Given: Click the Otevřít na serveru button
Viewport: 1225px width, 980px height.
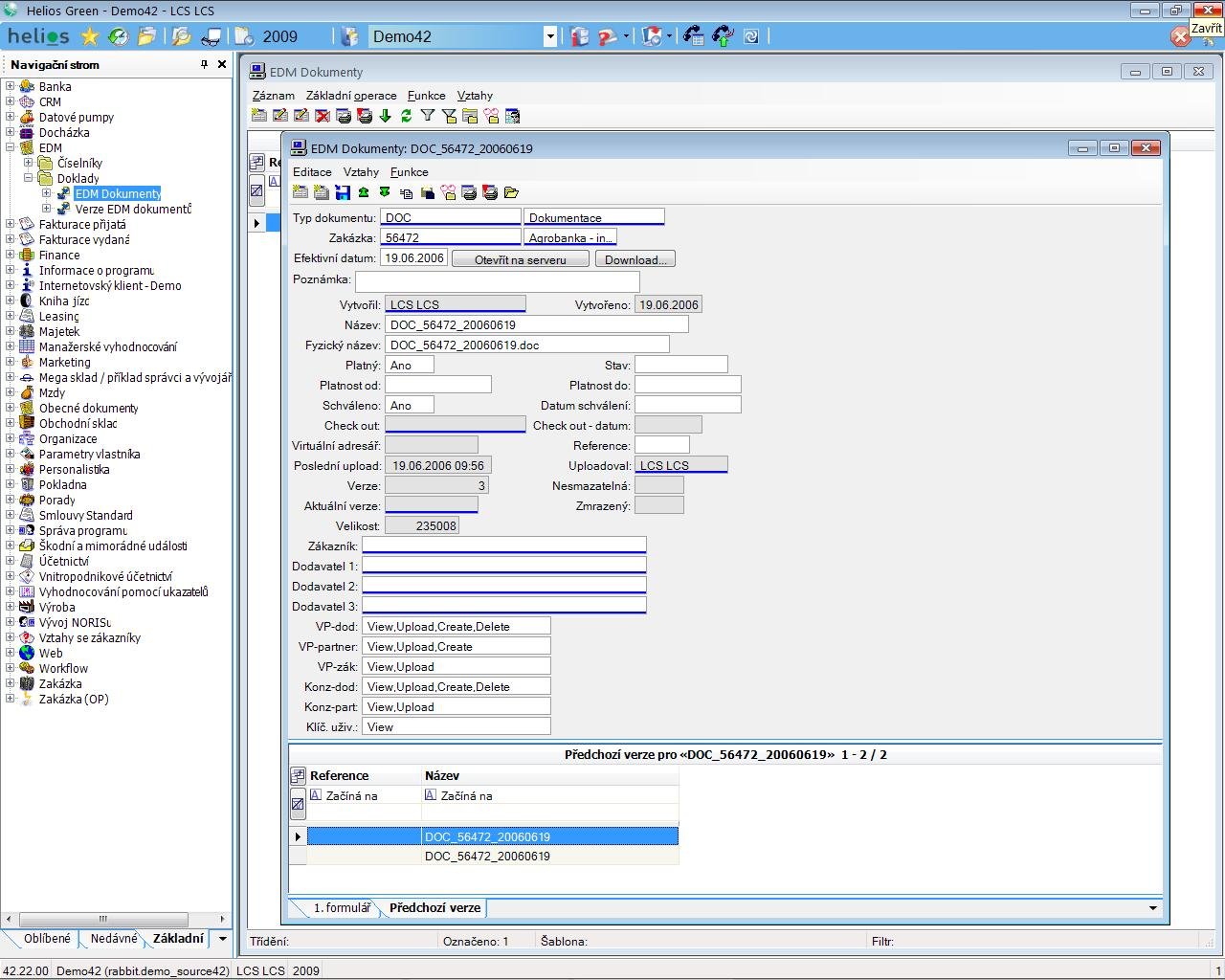Looking at the screenshot, I should 521,259.
